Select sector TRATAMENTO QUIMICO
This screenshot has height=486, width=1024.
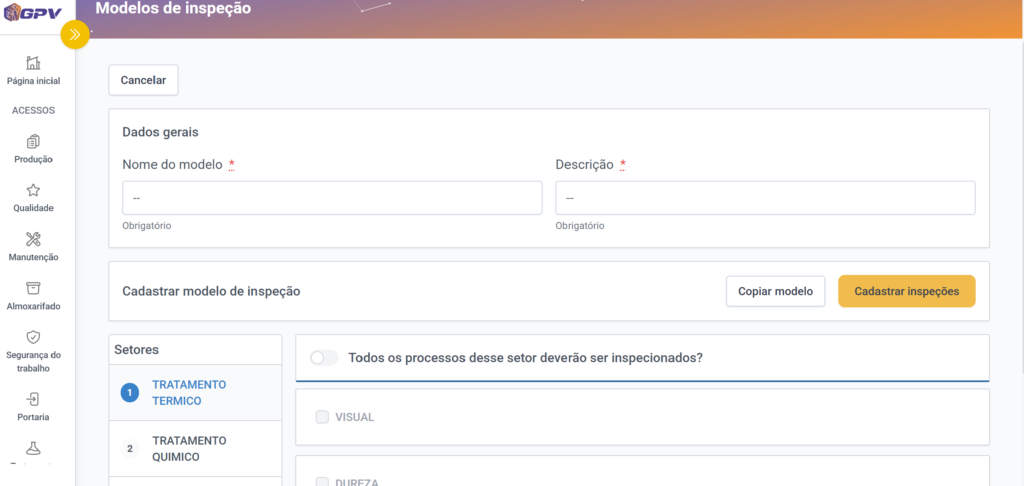[x=195, y=449]
